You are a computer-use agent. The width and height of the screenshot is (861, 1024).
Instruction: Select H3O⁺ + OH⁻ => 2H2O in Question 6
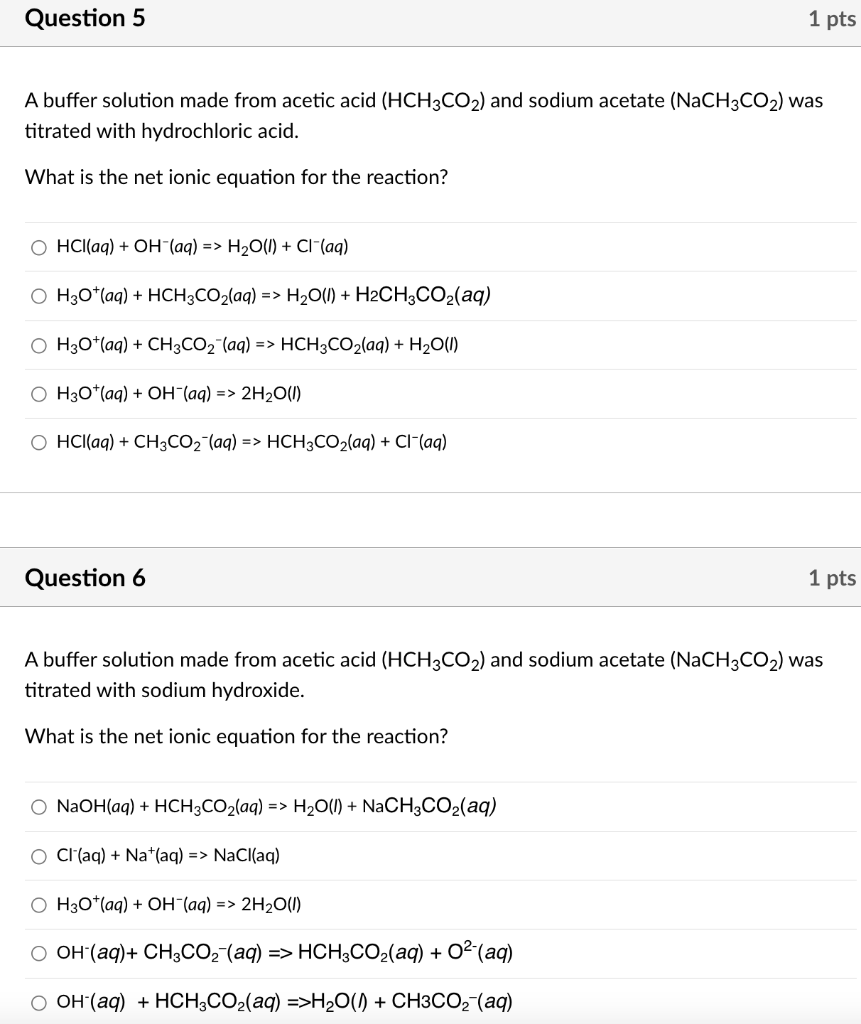(39, 904)
